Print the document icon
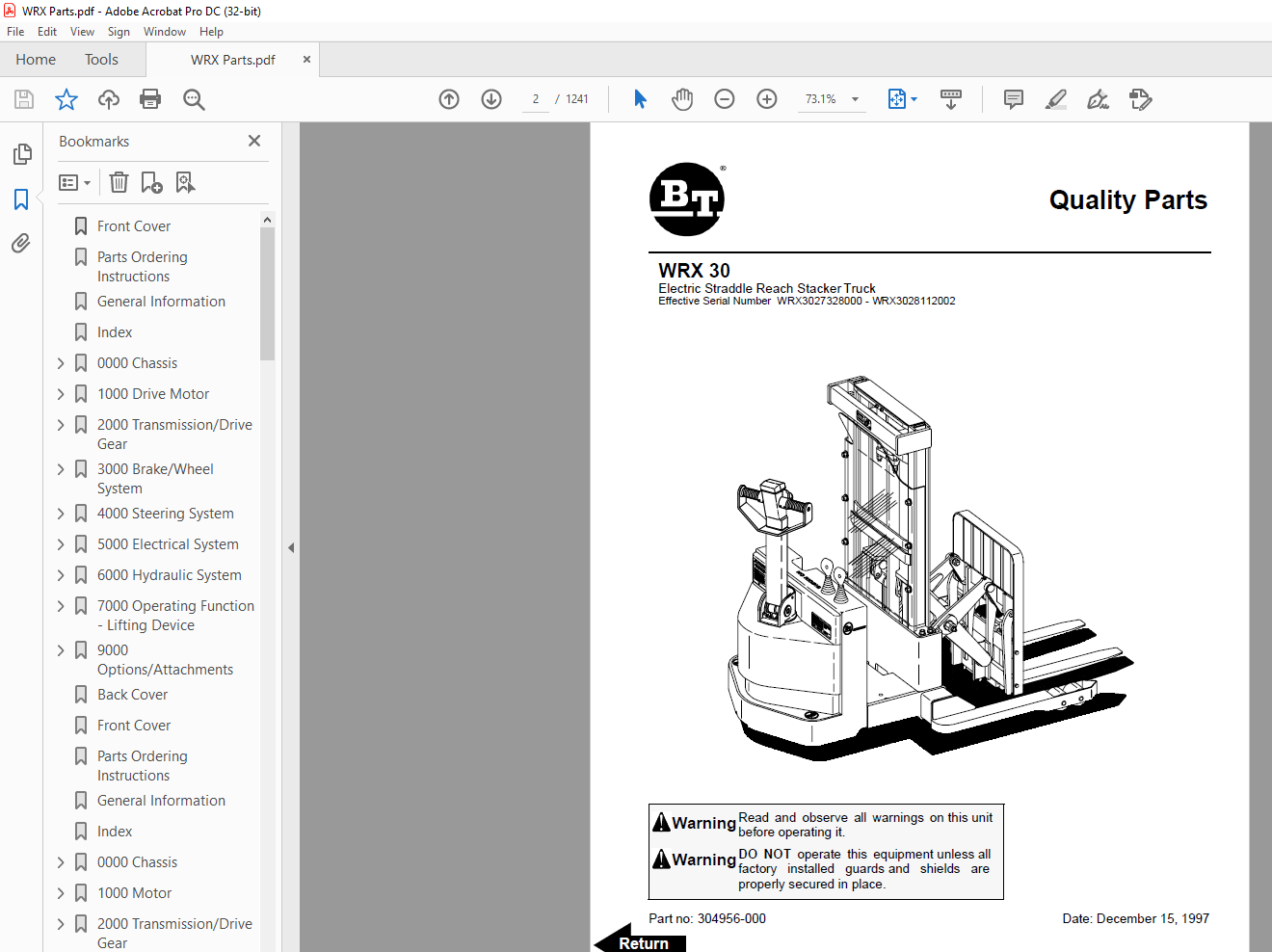 [150, 99]
